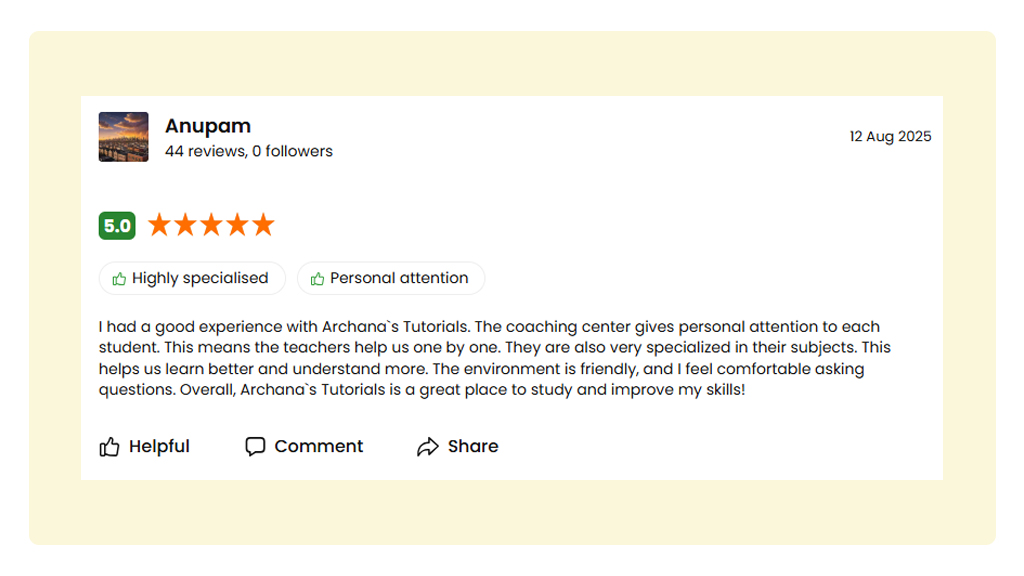Click the first orange rating star
Viewport: 1024px width, 576px height.
(159, 225)
